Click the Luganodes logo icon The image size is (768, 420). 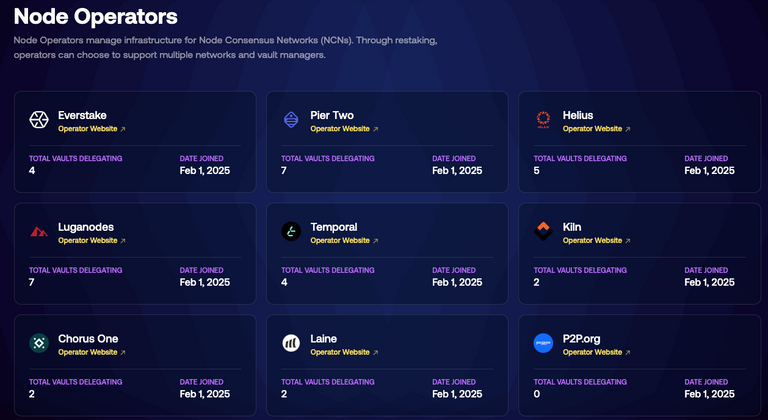[39, 233]
